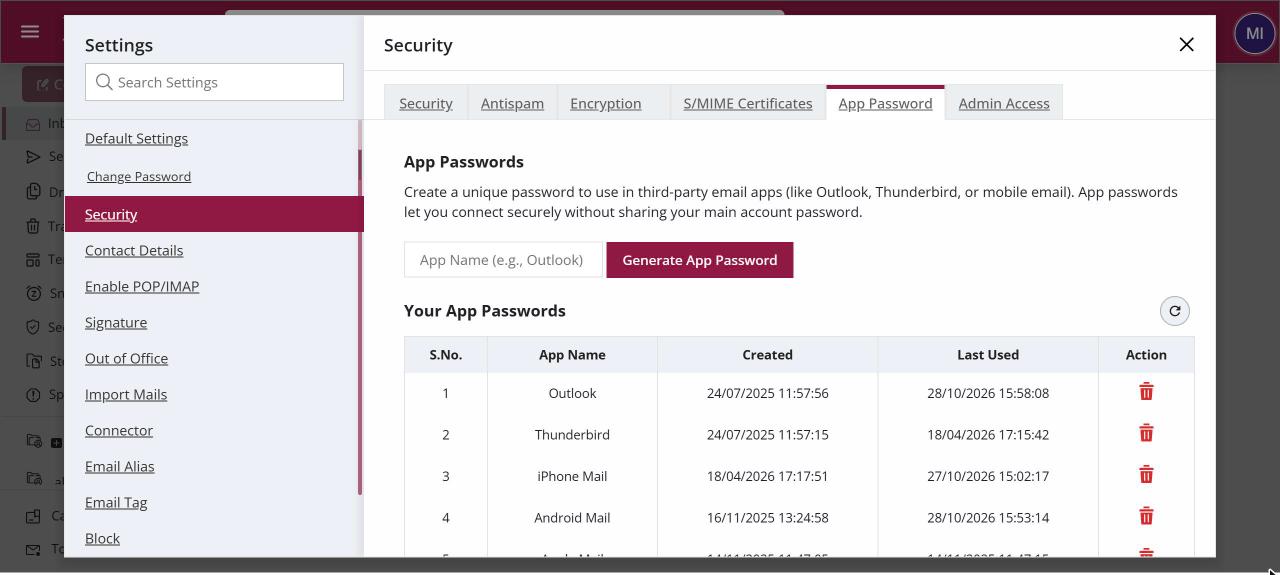Click the Snoozed alarm clock icon in background sidebar

(x=33, y=293)
